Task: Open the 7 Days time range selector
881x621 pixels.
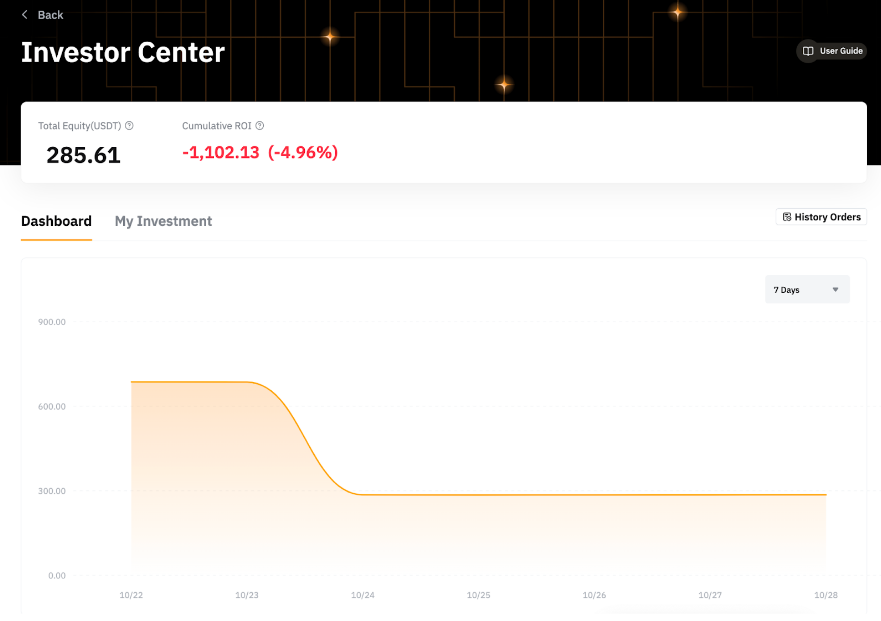Action: coord(807,289)
